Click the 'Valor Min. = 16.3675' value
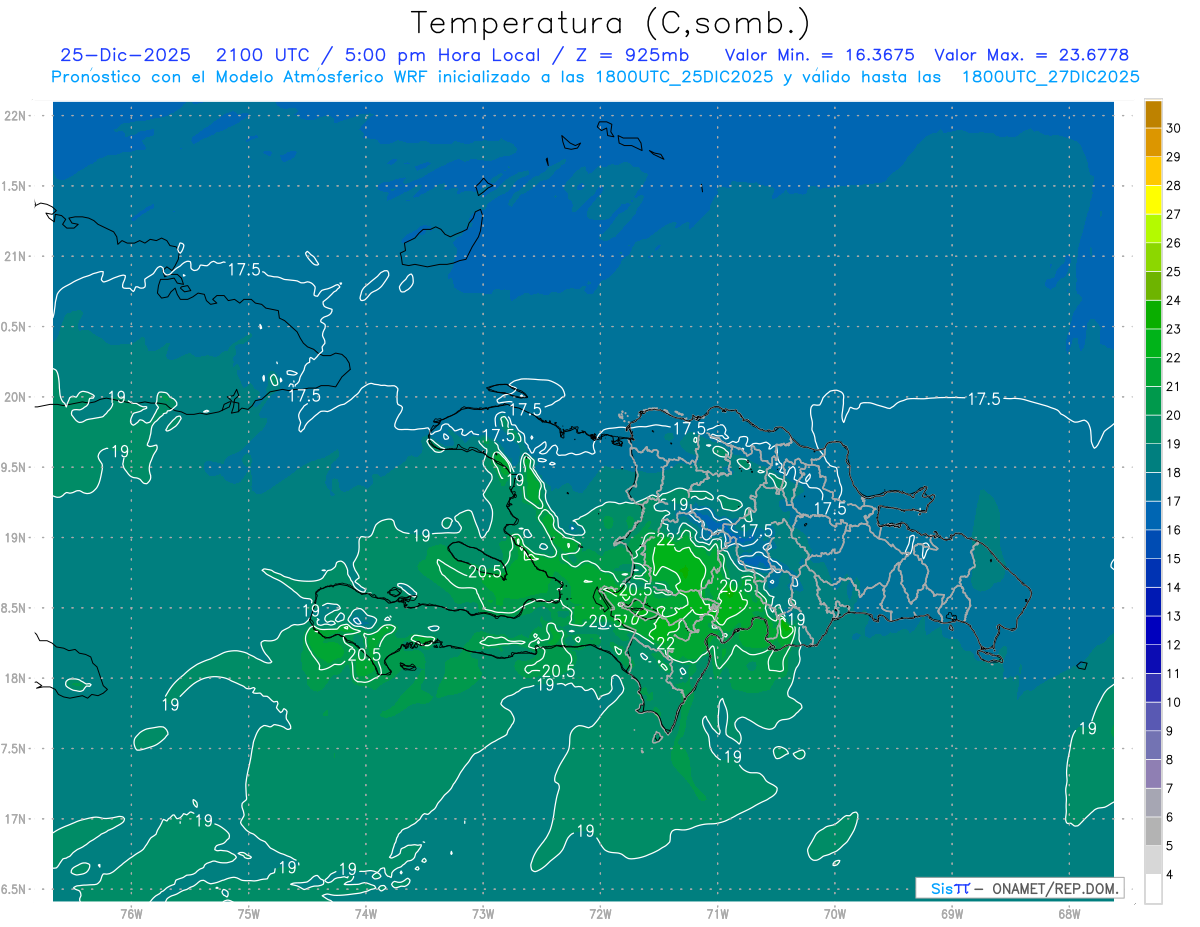Image resolution: width=1200 pixels, height=927 pixels. coord(819,55)
